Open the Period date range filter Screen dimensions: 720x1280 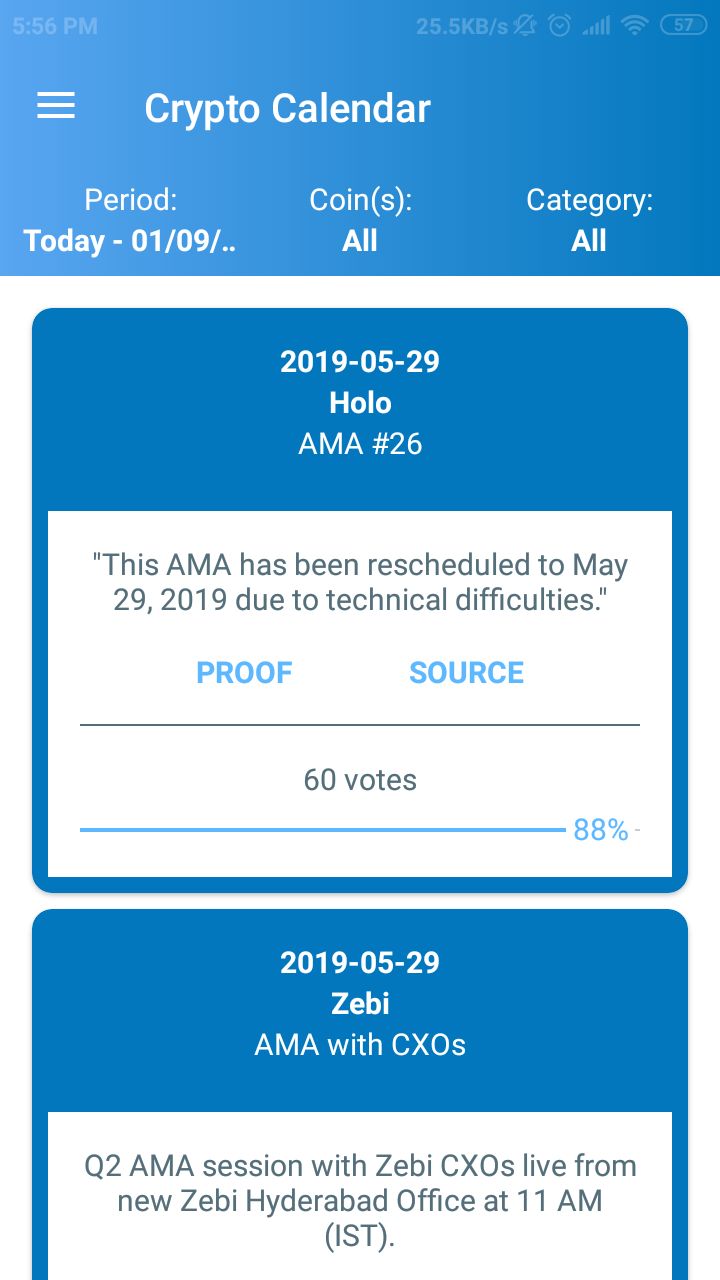[x=130, y=221]
